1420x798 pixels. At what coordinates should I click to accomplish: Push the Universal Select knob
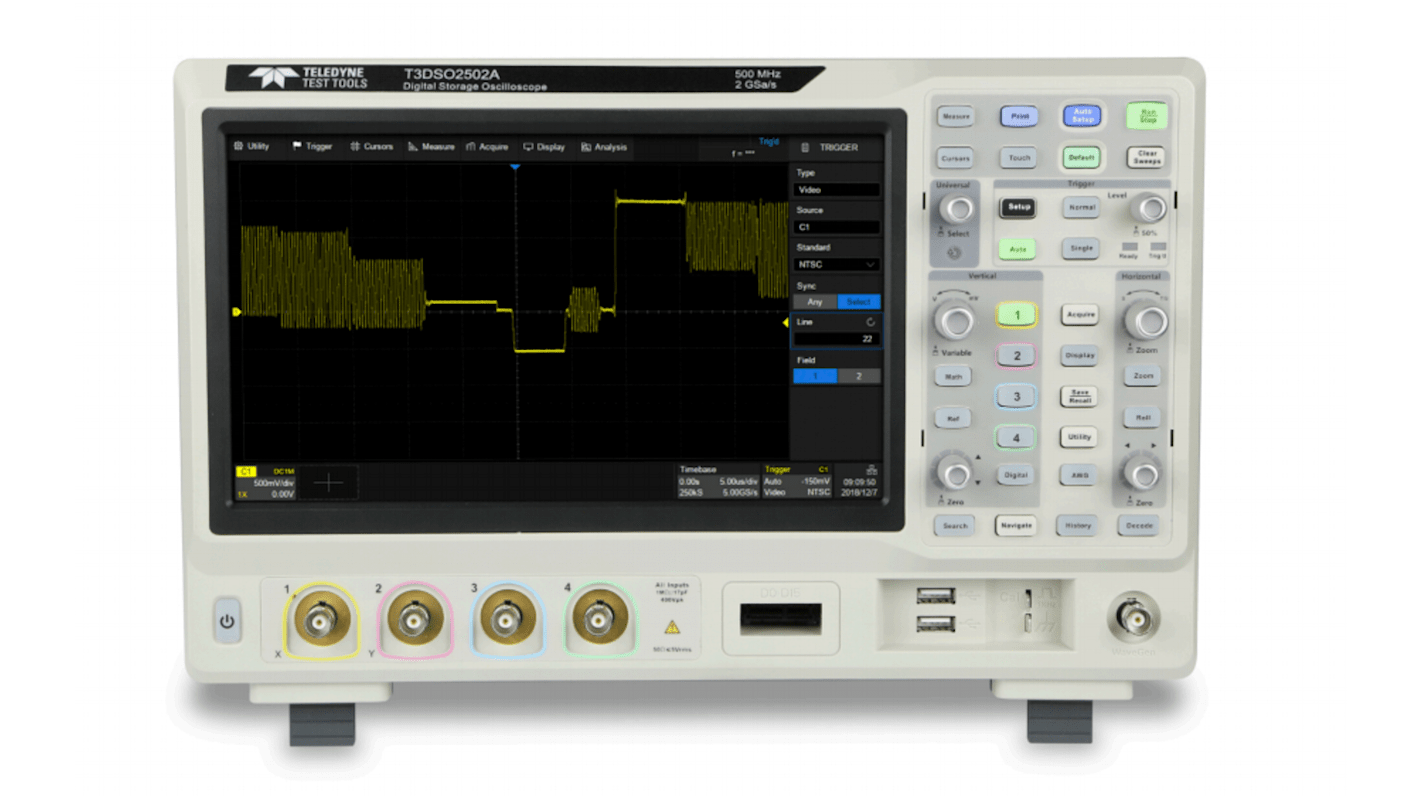(958, 209)
